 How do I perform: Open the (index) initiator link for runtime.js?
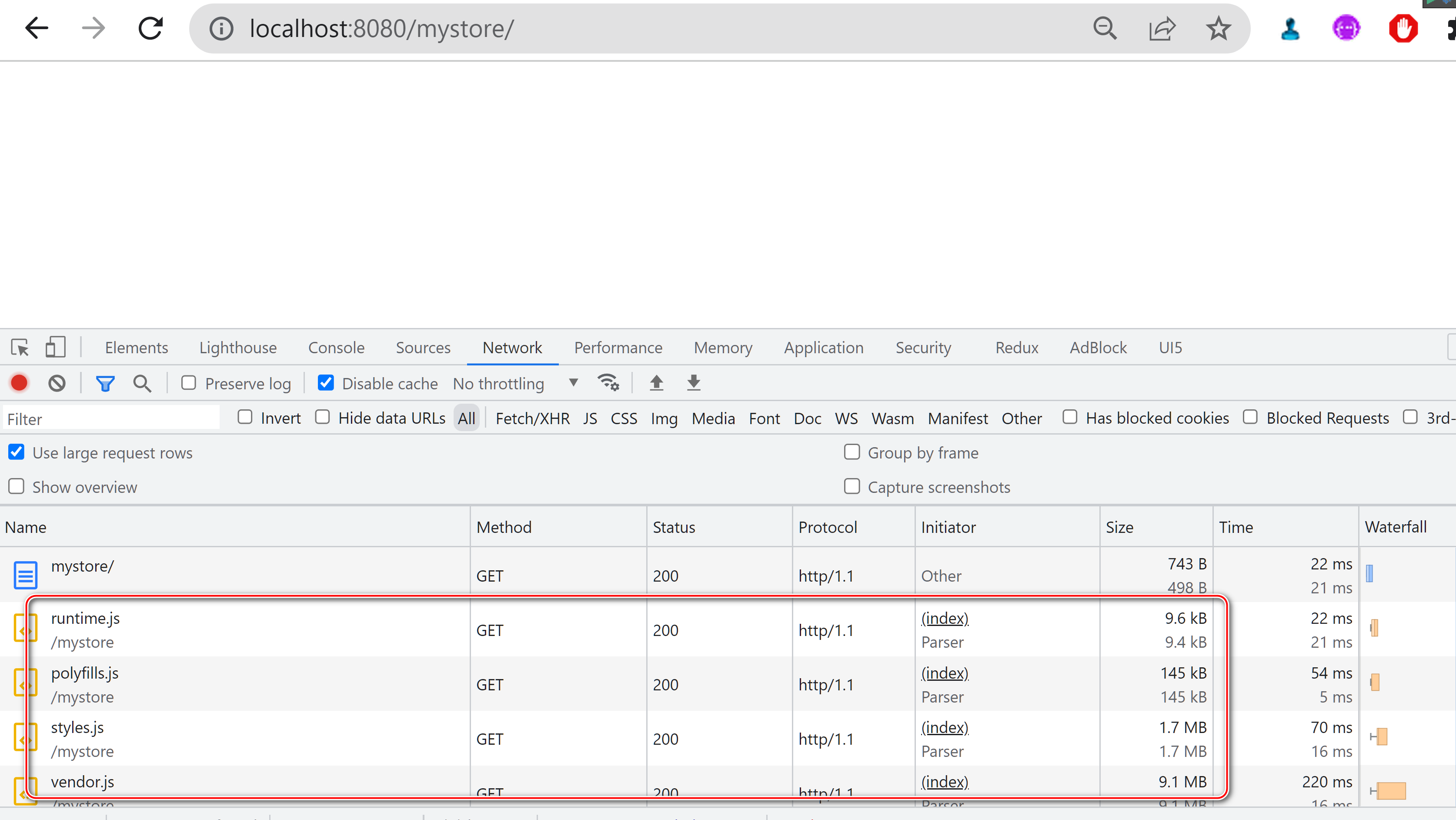tap(945, 618)
